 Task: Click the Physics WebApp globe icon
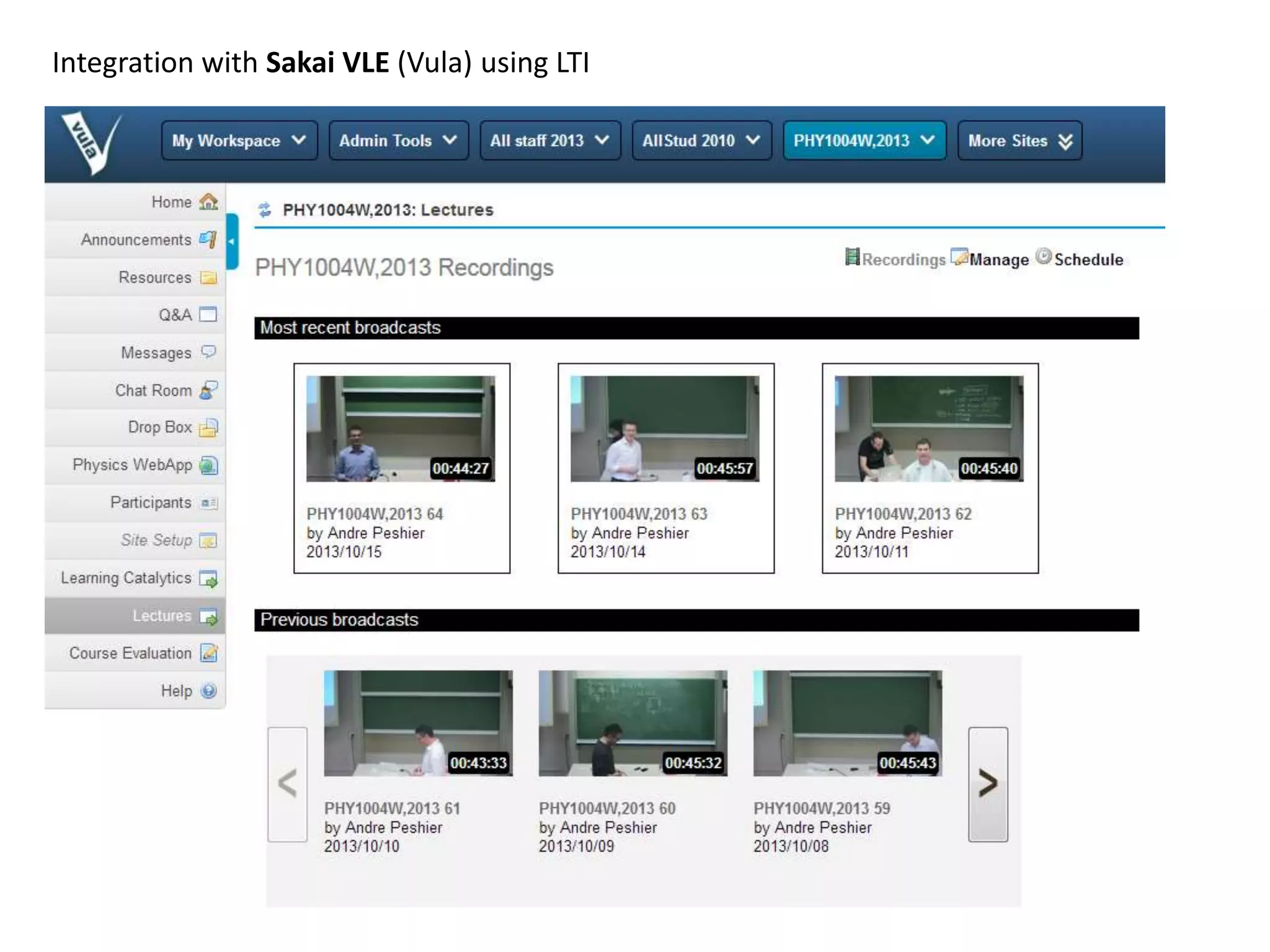coord(208,465)
